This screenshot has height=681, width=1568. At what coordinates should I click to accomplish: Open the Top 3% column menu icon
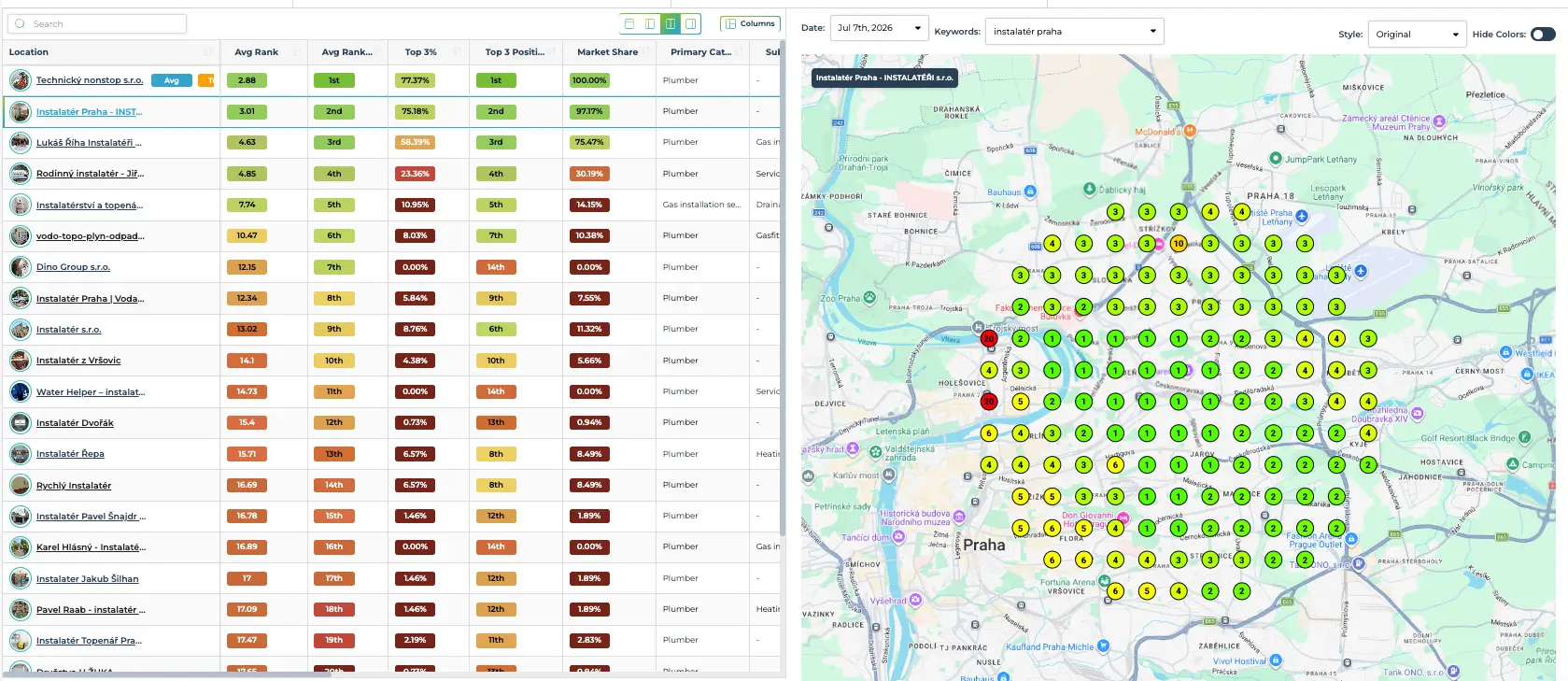pyautogui.click(x=458, y=52)
